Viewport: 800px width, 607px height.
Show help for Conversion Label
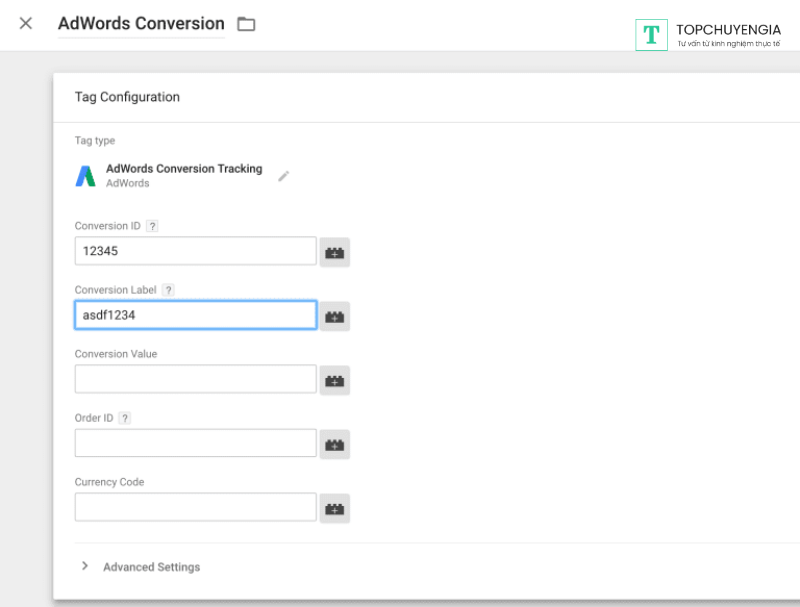(x=168, y=290)
